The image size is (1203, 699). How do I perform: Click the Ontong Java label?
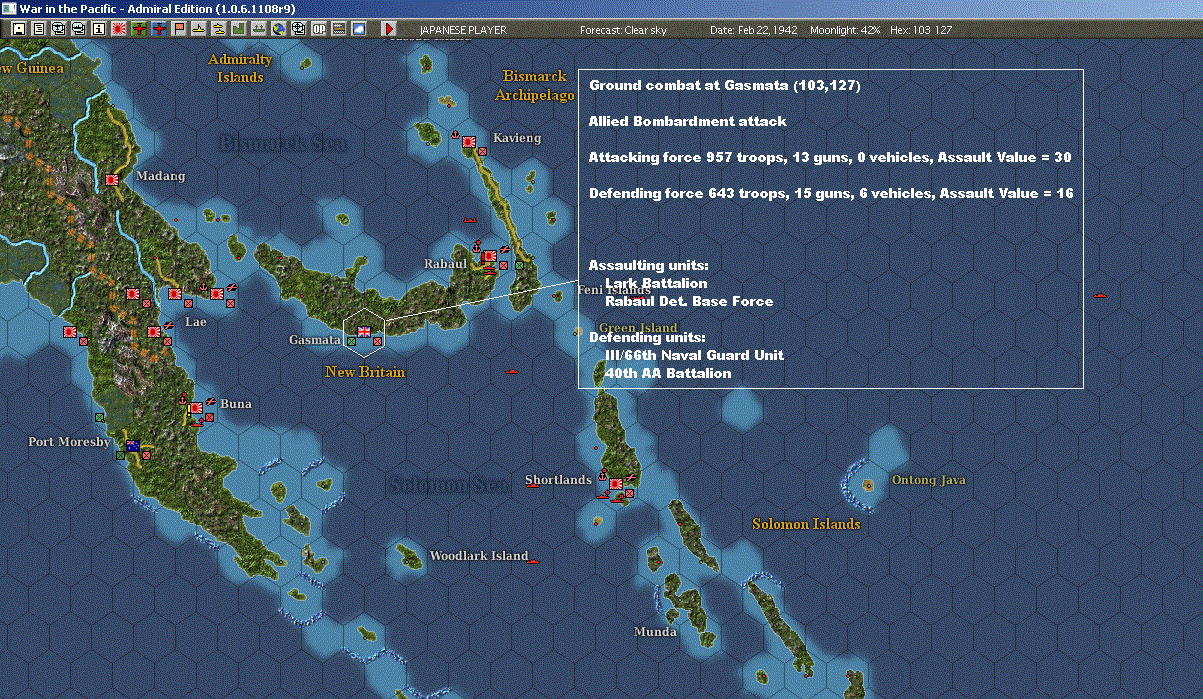pyautogui.click(x=928, y=480)
